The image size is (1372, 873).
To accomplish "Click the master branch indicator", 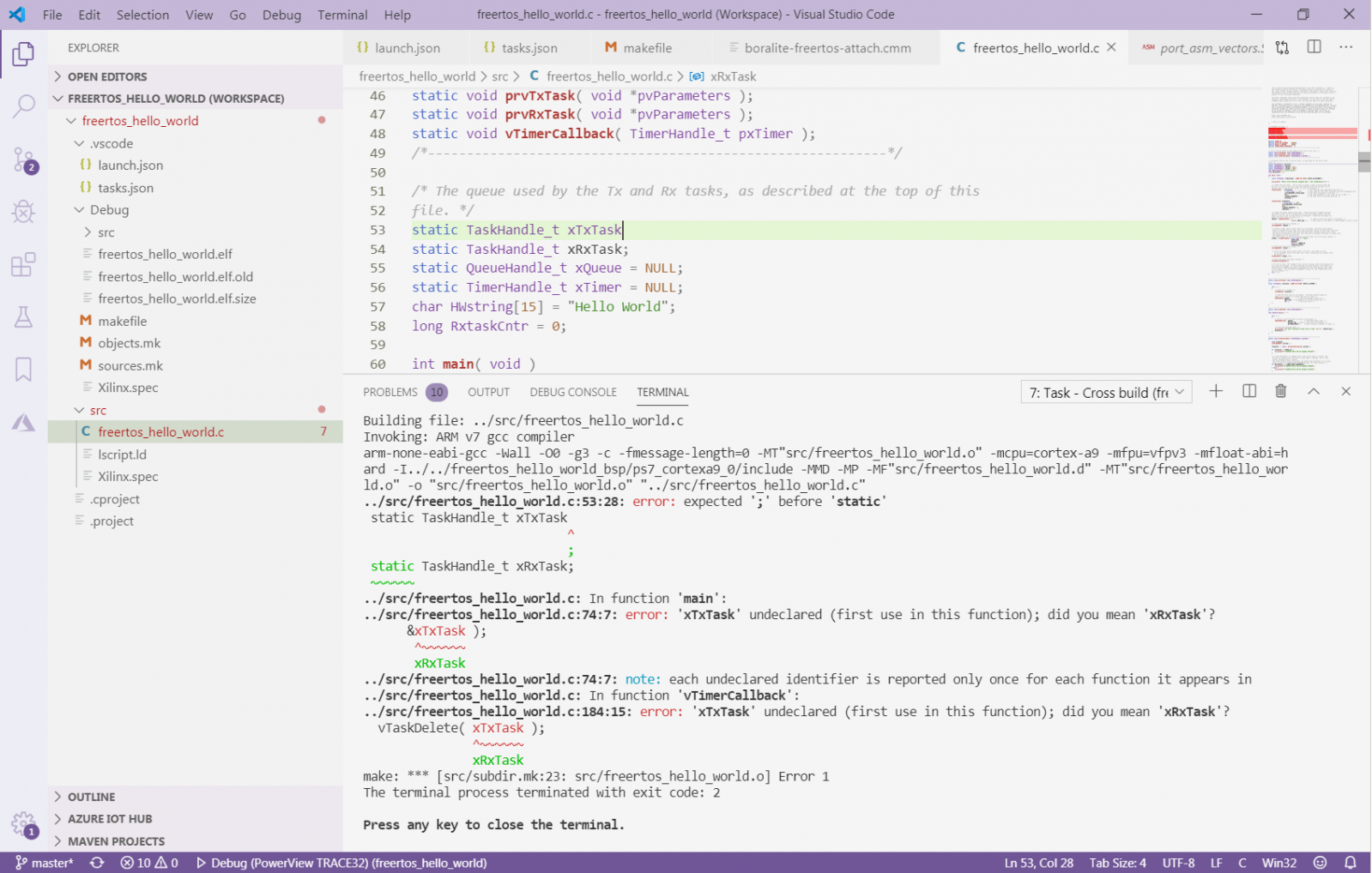I will 45,863.
